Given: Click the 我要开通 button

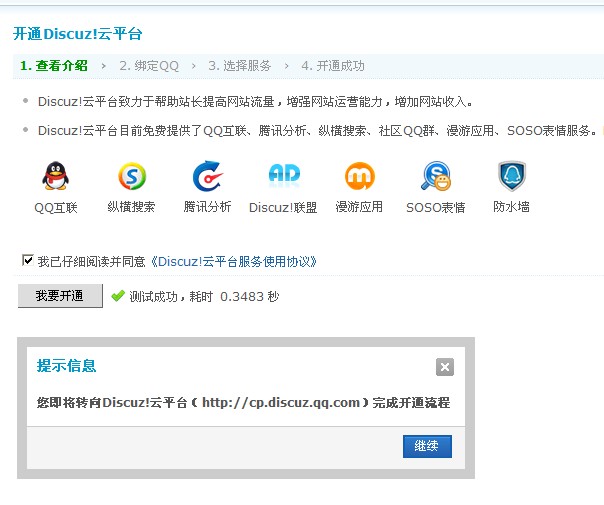Looking at the screenshot, I should [x=60, y=295].
